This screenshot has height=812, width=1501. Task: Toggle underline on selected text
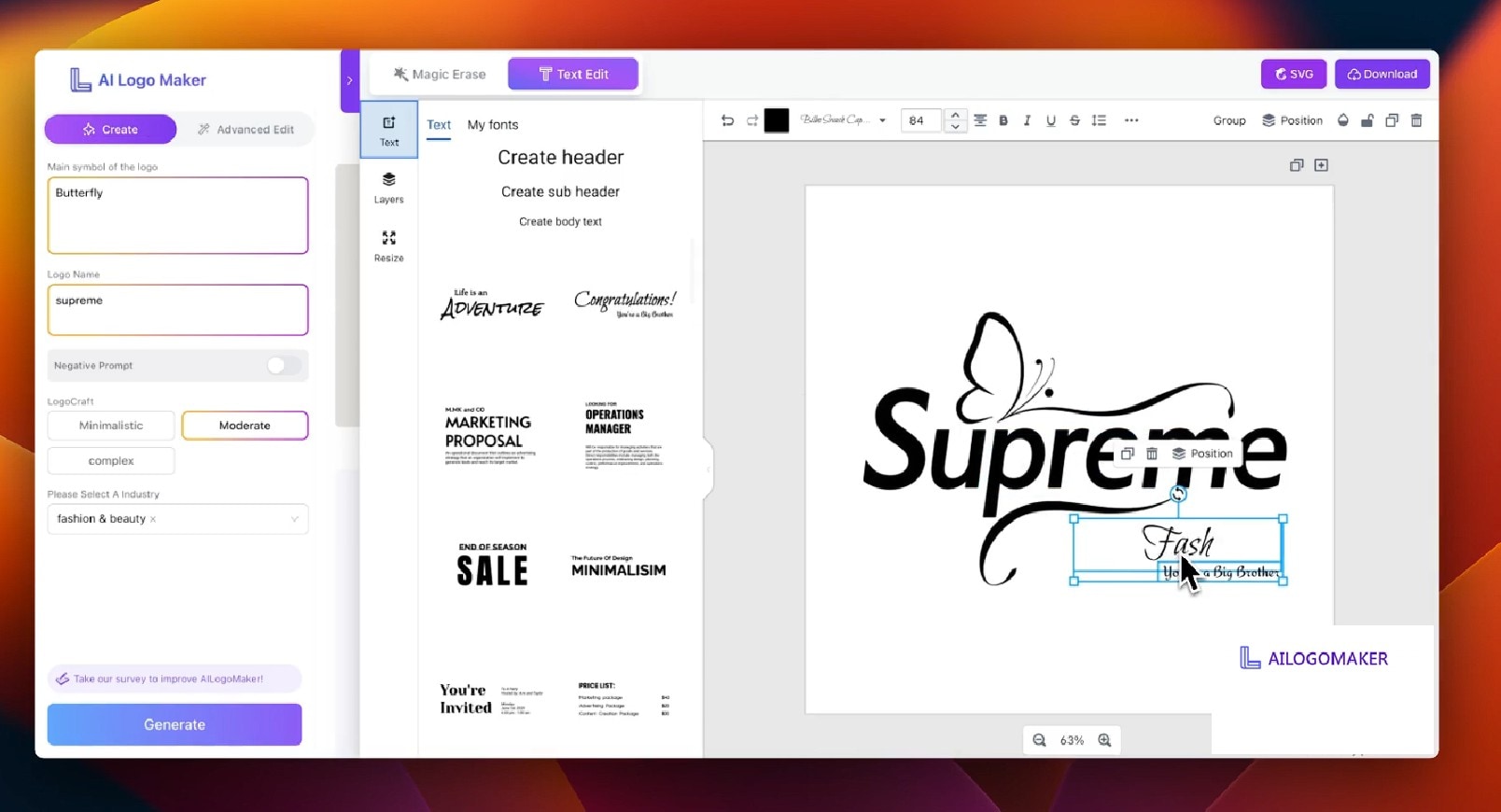(x=1051, y=120)
